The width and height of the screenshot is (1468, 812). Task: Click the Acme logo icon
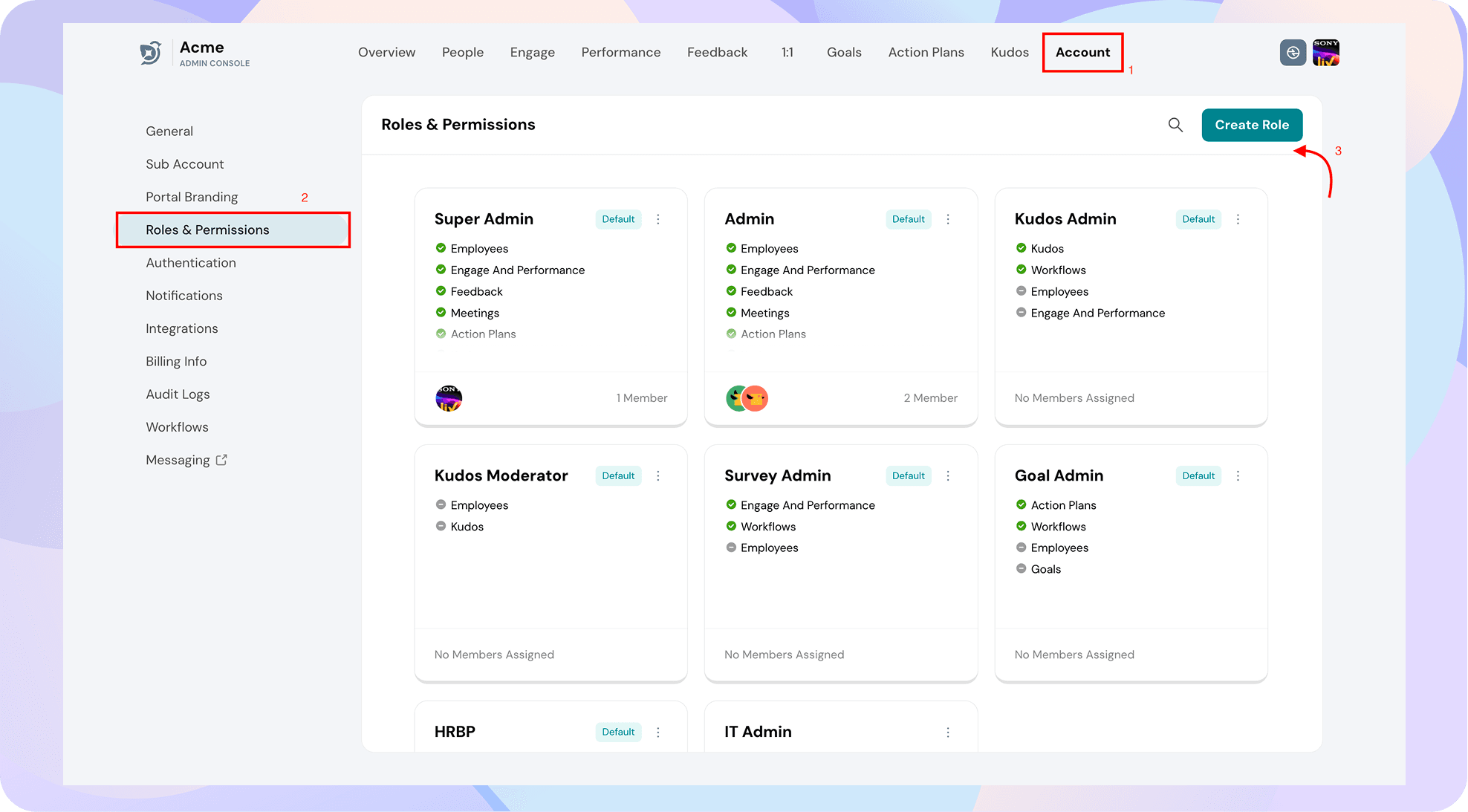[151, 53]
